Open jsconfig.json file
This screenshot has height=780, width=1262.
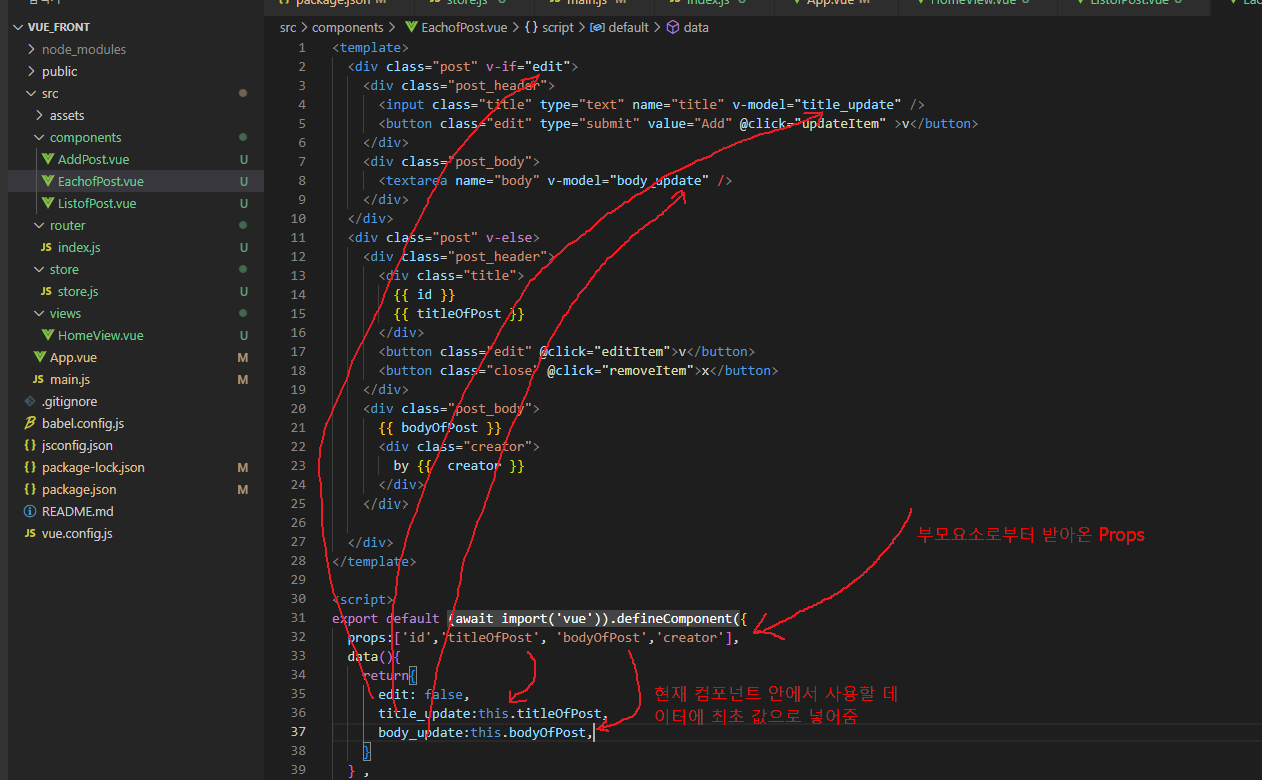77,445
